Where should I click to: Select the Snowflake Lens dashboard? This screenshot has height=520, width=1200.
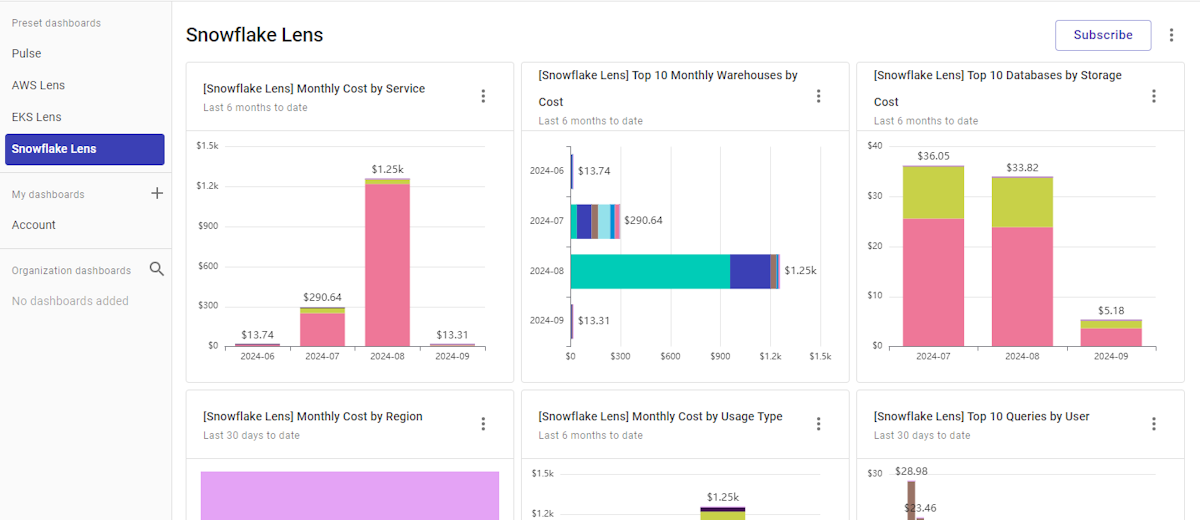click(84, 149)
